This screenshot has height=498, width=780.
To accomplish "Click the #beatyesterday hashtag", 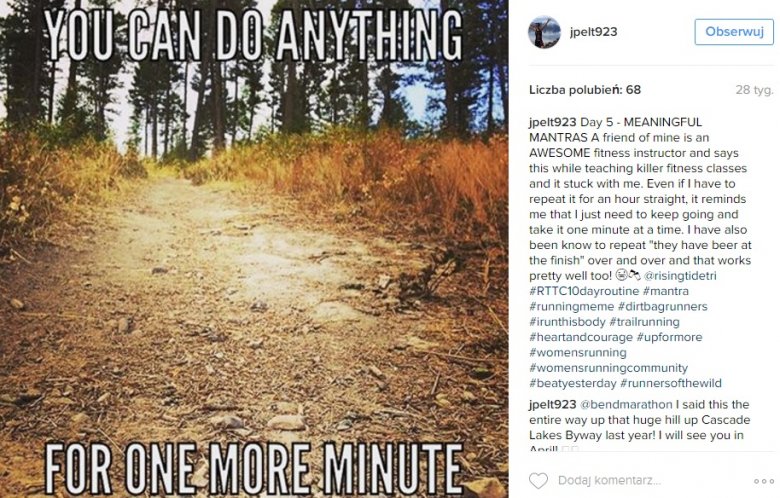I will pyautogui.click(x=573, y=383).
